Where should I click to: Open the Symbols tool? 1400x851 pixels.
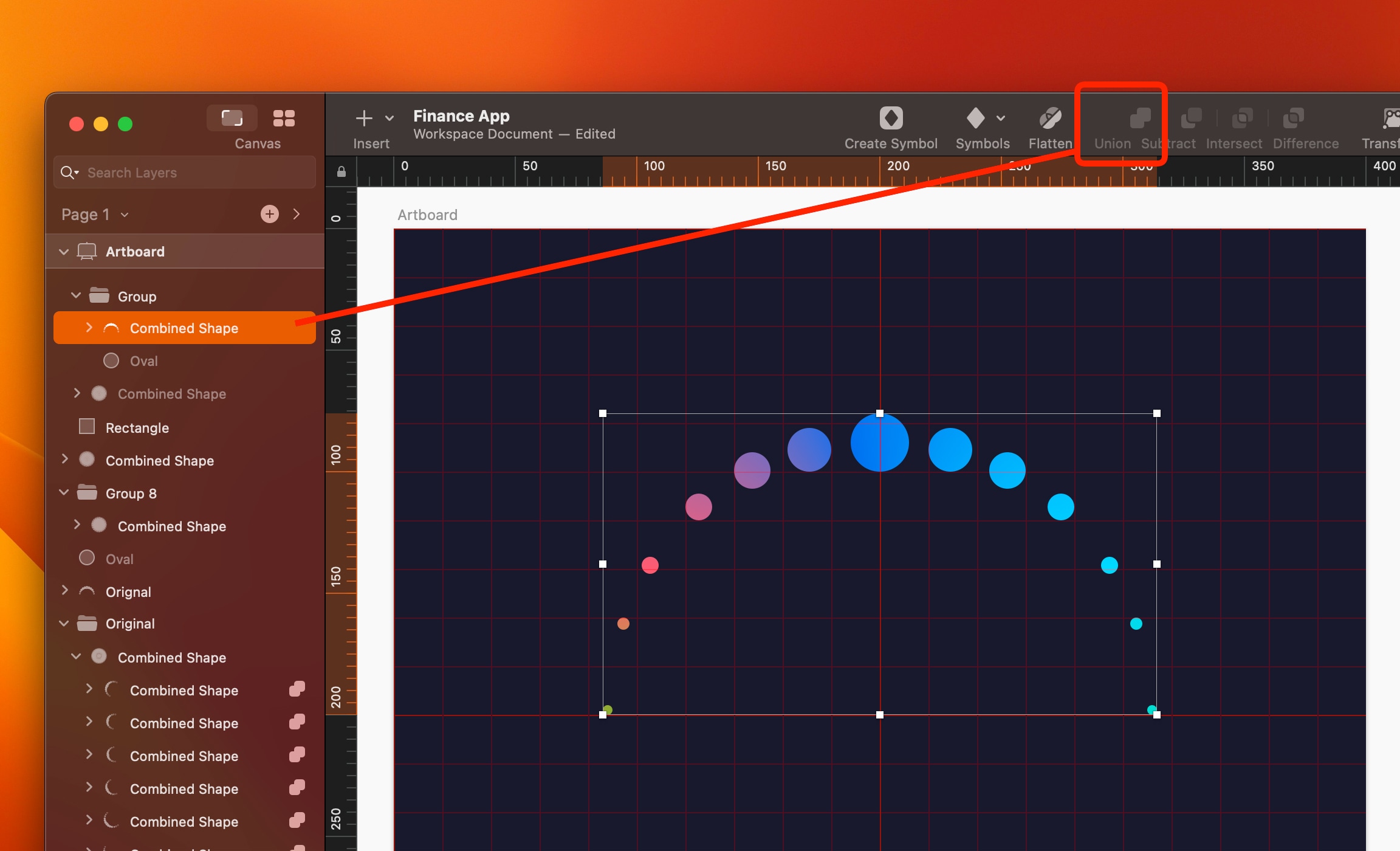point(975,118)
